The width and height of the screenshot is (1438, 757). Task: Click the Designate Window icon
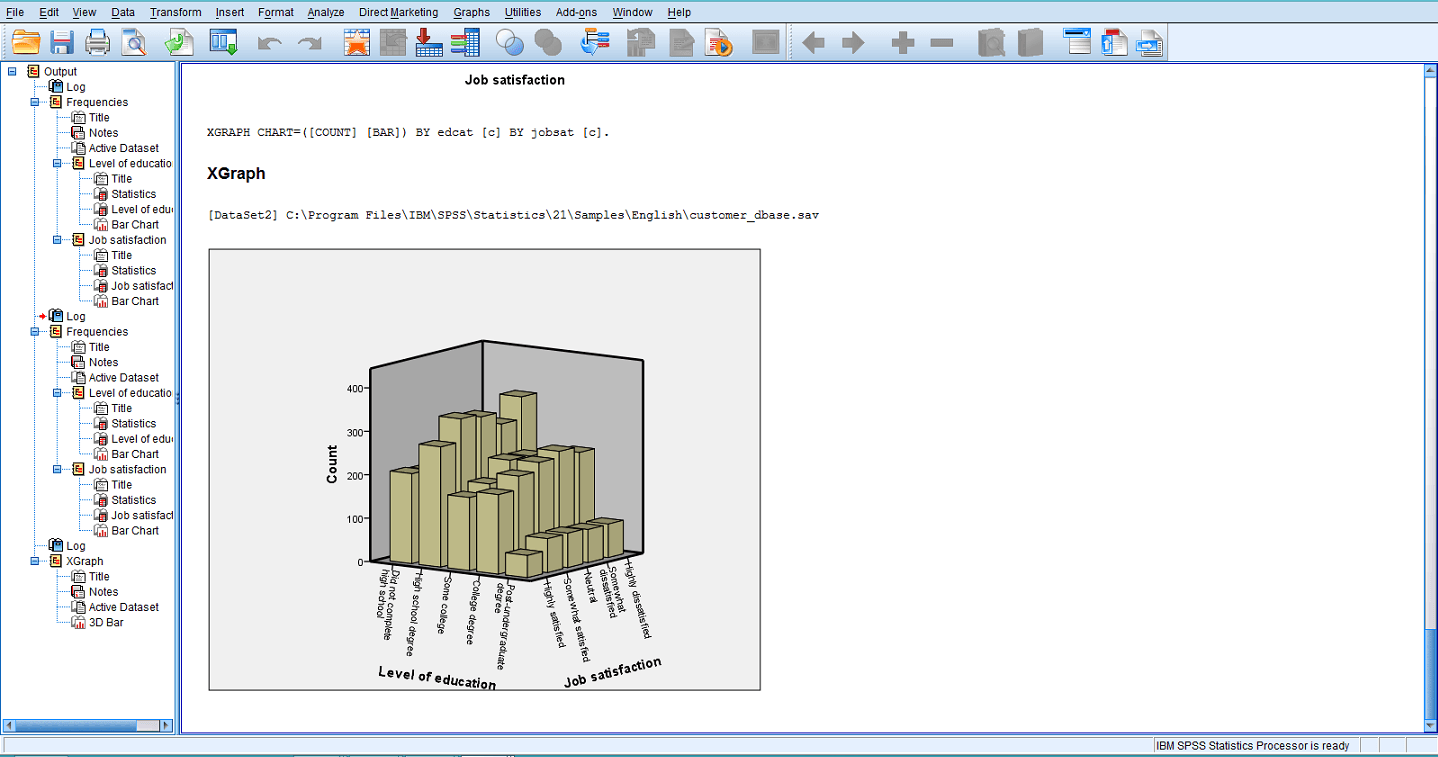[765, 43]
